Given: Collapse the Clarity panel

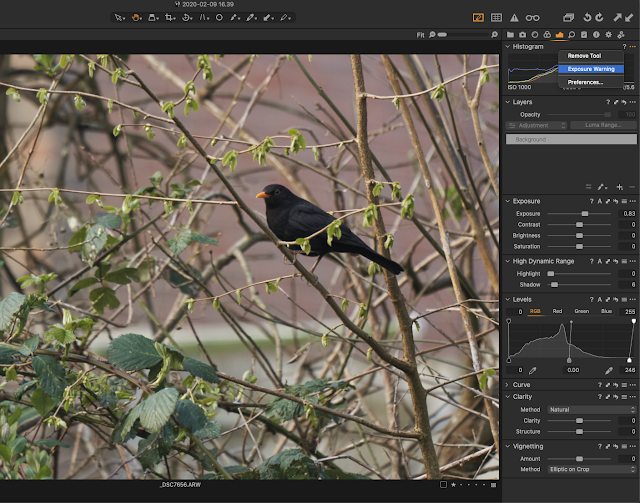Looking at the screenshot, I should [508, 396].
